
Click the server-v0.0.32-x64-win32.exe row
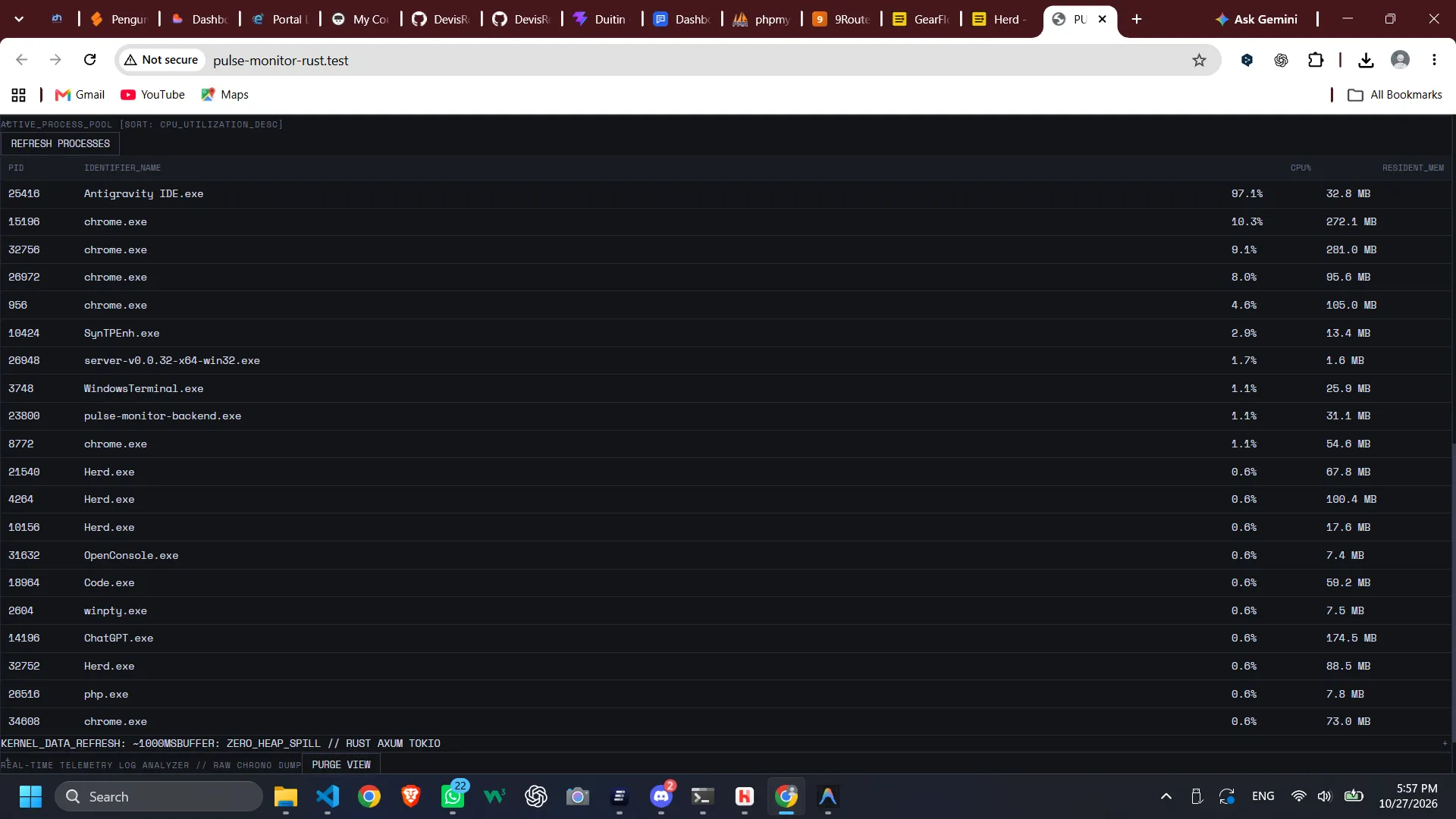(x=726, y=361)
